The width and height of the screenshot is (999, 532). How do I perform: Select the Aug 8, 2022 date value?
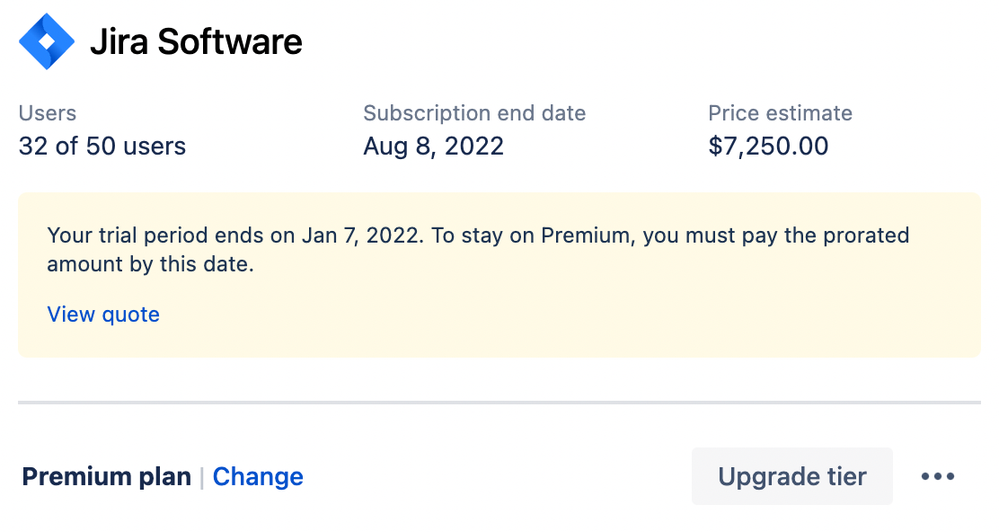[433, 147]
